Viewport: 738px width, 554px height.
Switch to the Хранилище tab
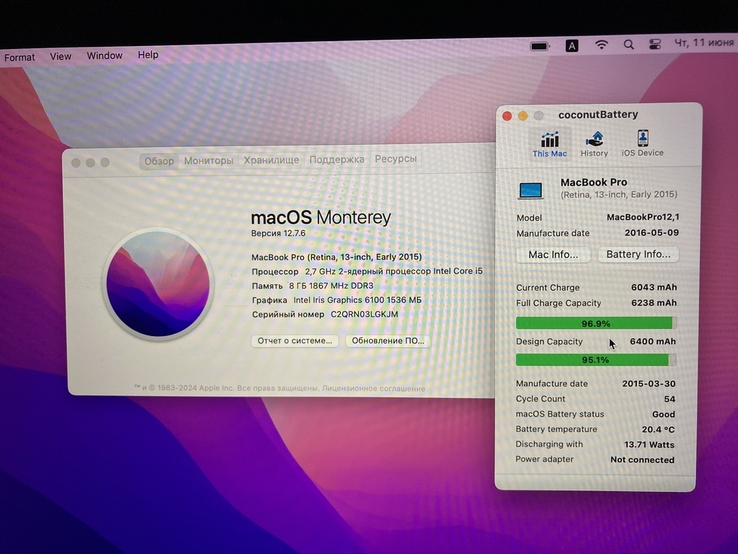point(271,160)
